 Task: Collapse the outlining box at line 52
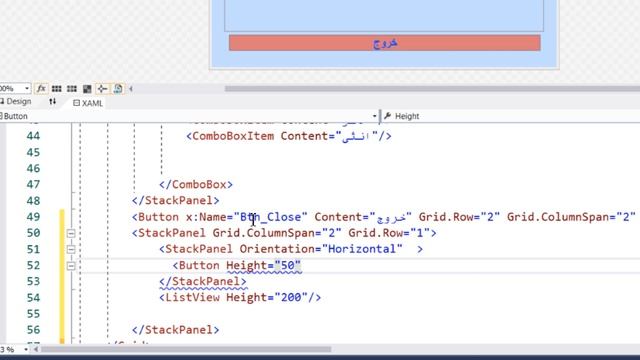(71, 266)
